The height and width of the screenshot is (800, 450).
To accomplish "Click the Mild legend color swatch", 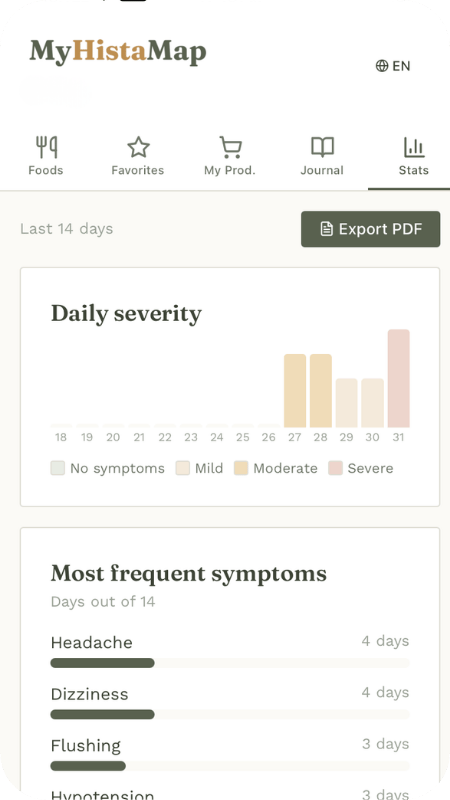I will (x=183, y=468).
